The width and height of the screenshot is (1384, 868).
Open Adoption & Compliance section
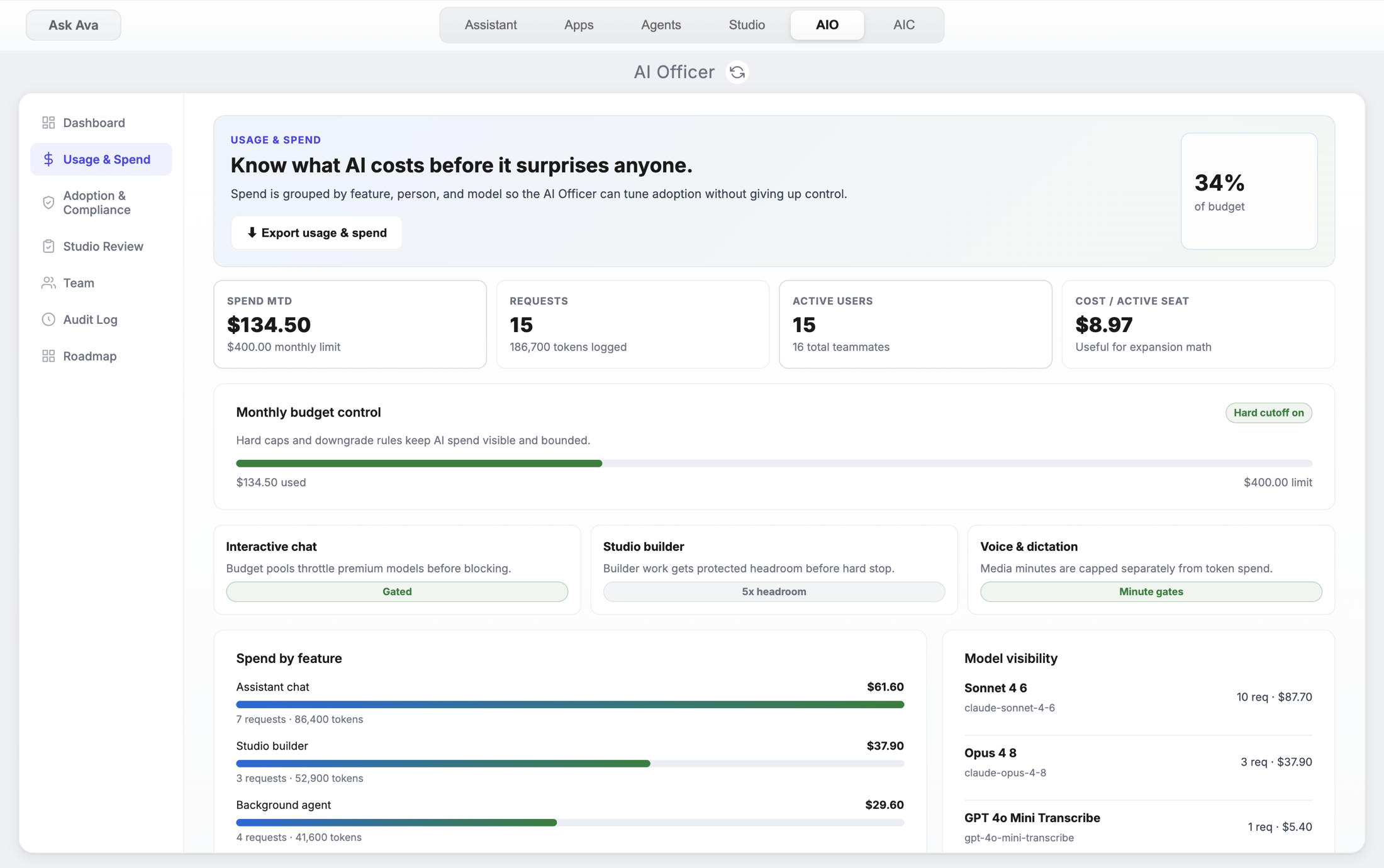101,203
